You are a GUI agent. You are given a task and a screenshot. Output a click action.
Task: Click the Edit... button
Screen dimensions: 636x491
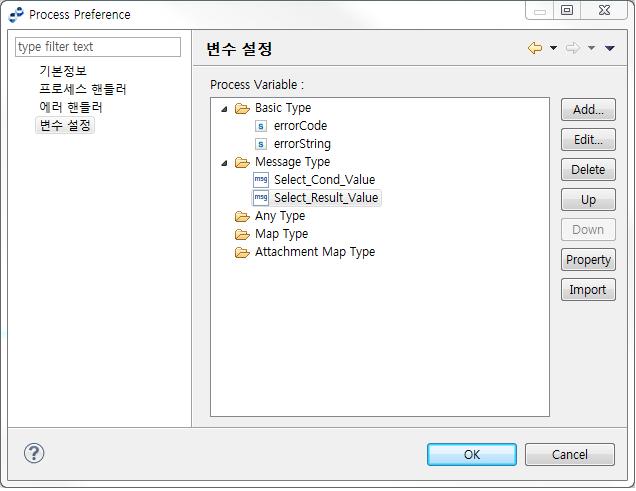(588, 139)
